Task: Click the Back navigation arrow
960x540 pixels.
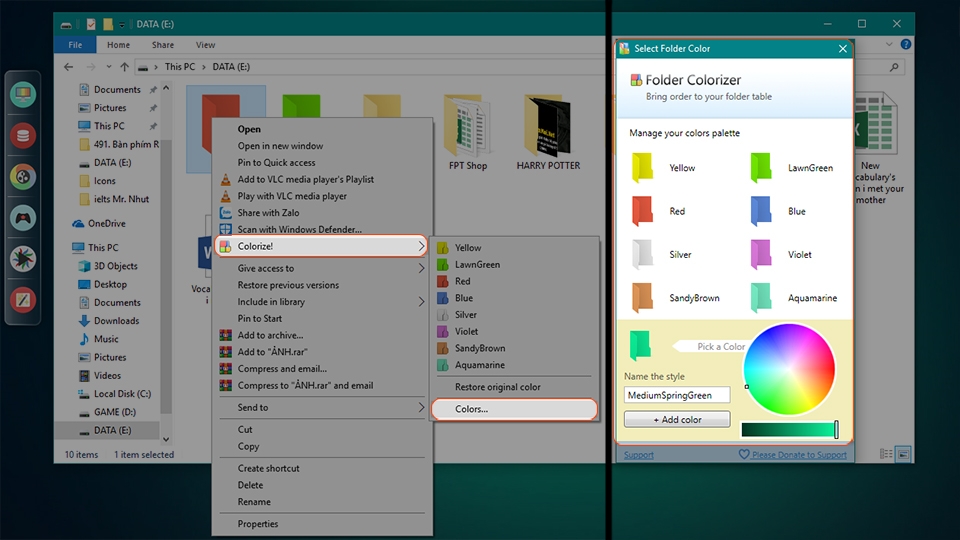Action: pos(69,67)
